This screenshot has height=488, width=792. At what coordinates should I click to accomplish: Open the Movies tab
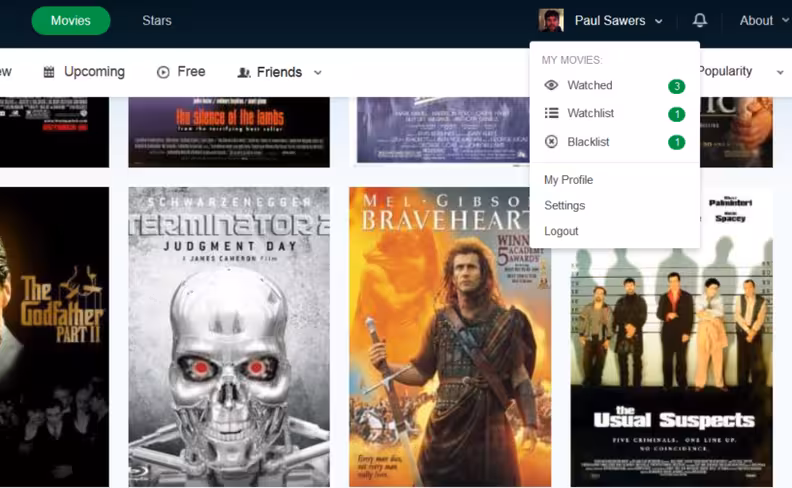coord(71,21)
